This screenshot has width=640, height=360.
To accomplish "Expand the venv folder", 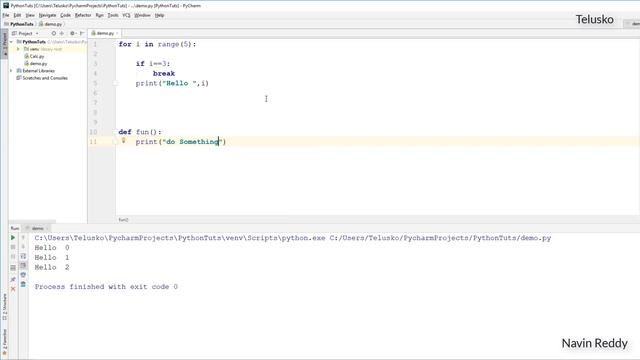I will pos(18,49).
